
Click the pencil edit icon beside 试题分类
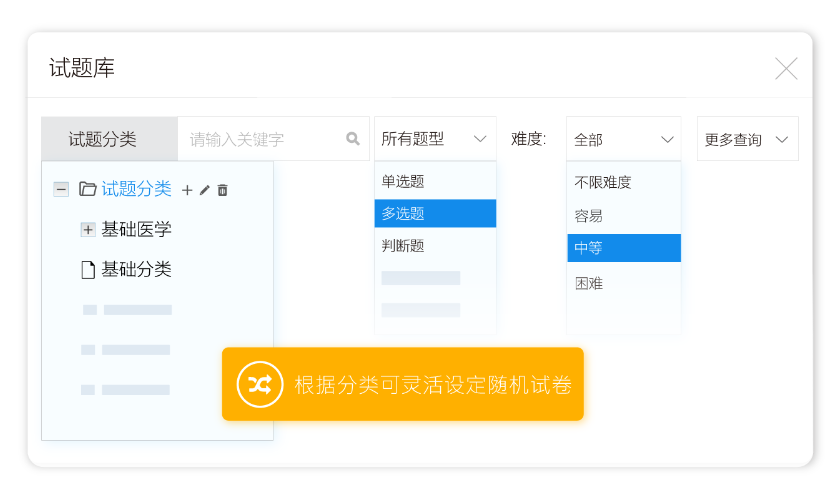tap(205, 190)
